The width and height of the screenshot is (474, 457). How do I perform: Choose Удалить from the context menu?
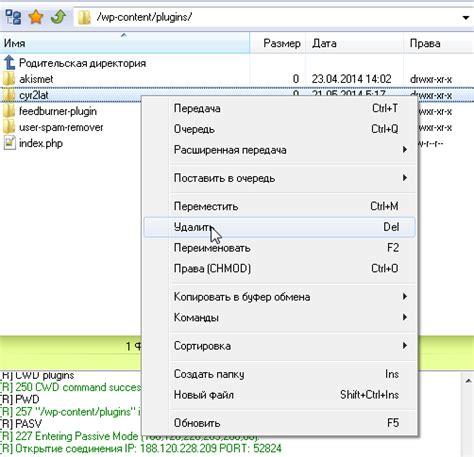tap(280, 227)
